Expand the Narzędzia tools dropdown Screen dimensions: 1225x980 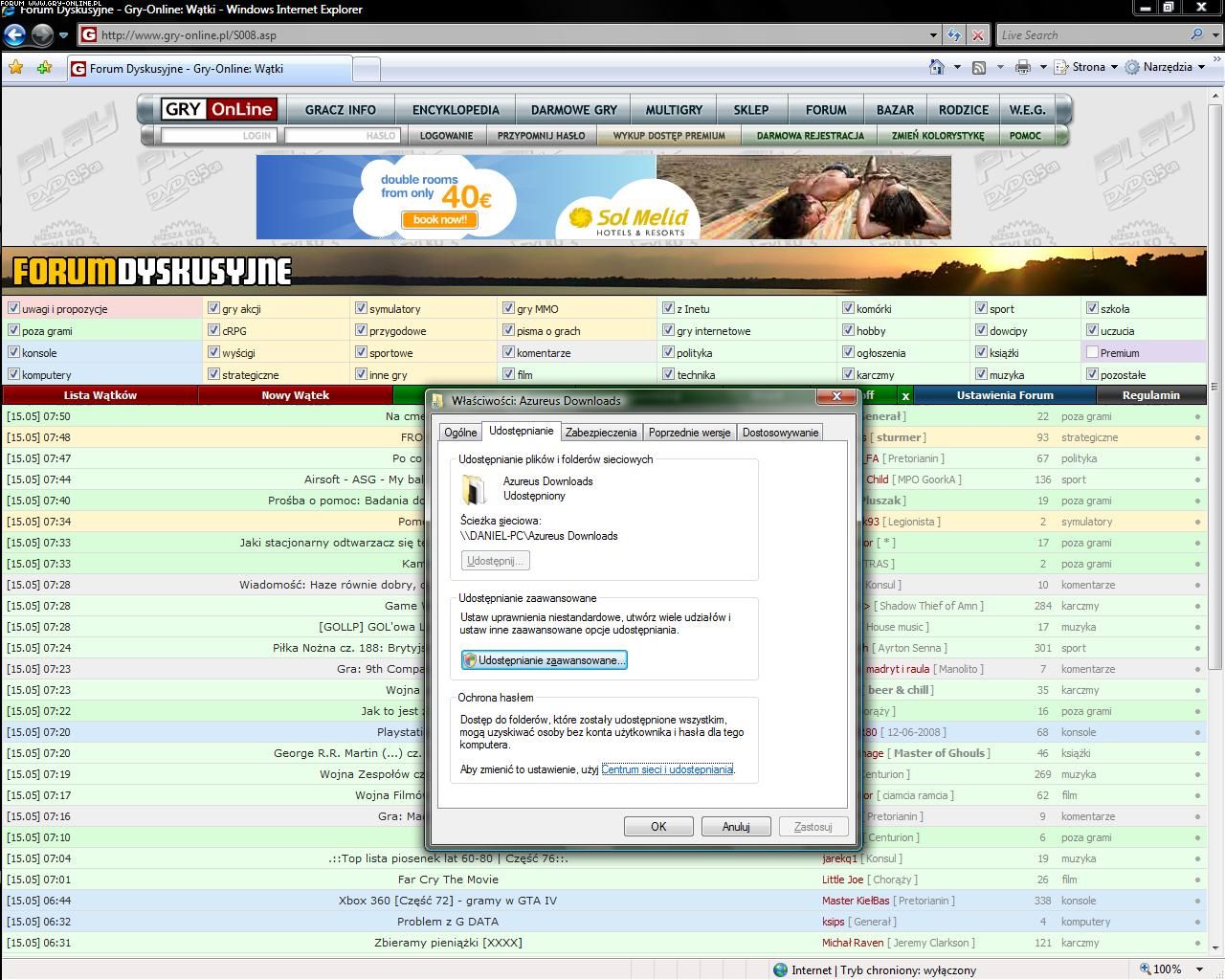(x=1166, y=67)
